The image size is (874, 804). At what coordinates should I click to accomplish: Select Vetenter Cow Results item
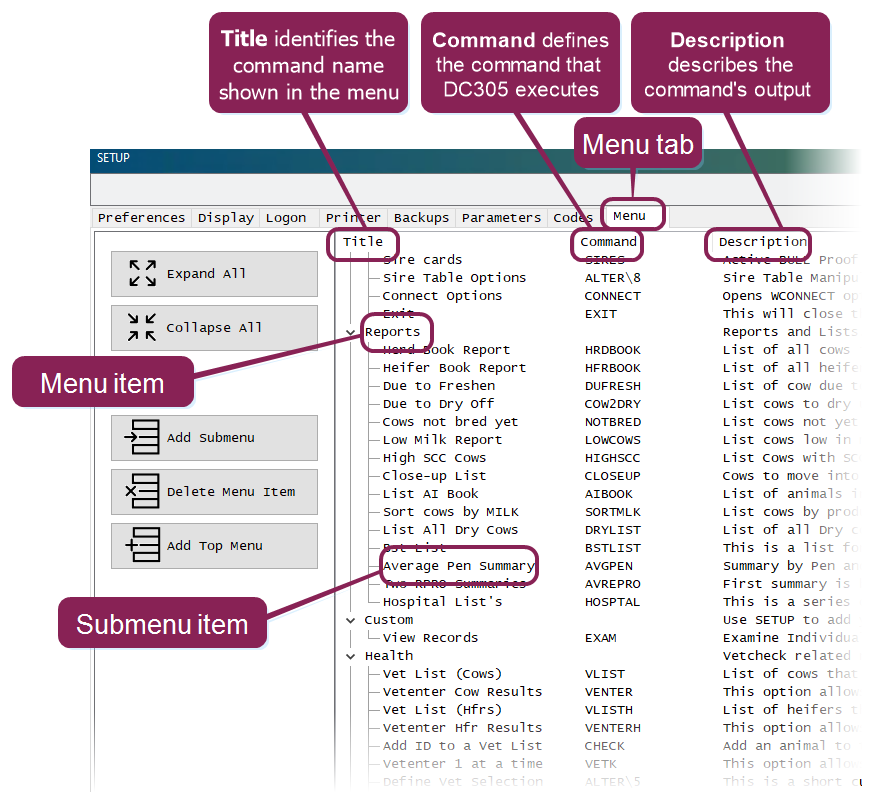pos(462,692)
